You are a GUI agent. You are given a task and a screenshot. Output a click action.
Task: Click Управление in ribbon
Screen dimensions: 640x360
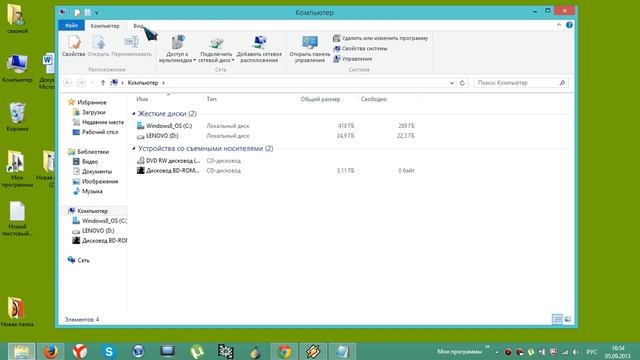pos(353,59)
